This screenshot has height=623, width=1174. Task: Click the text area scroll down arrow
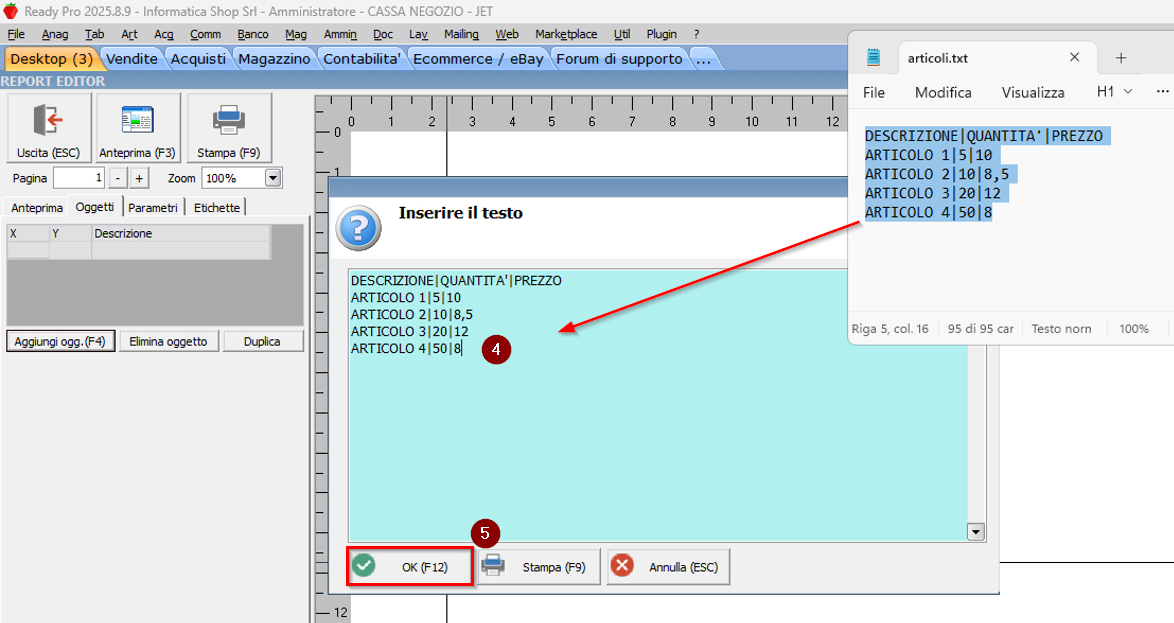[976, 532]
